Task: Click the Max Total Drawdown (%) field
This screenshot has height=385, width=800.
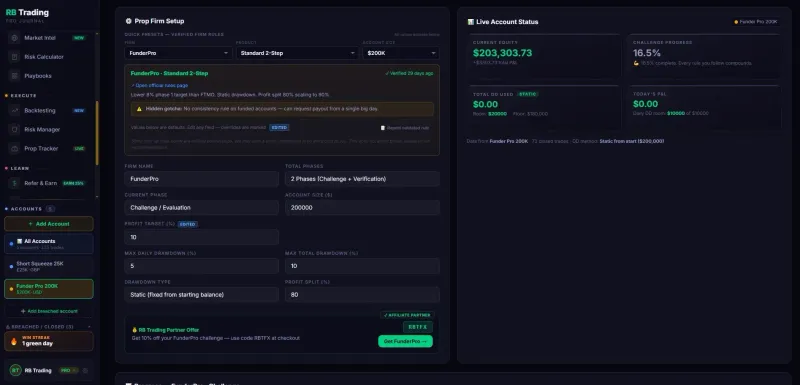Action: 362,266
